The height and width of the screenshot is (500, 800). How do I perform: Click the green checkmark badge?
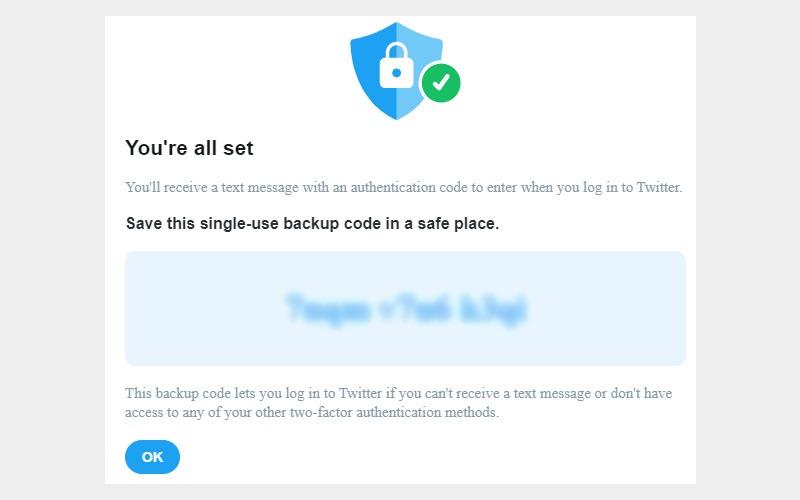pos(440,83)
